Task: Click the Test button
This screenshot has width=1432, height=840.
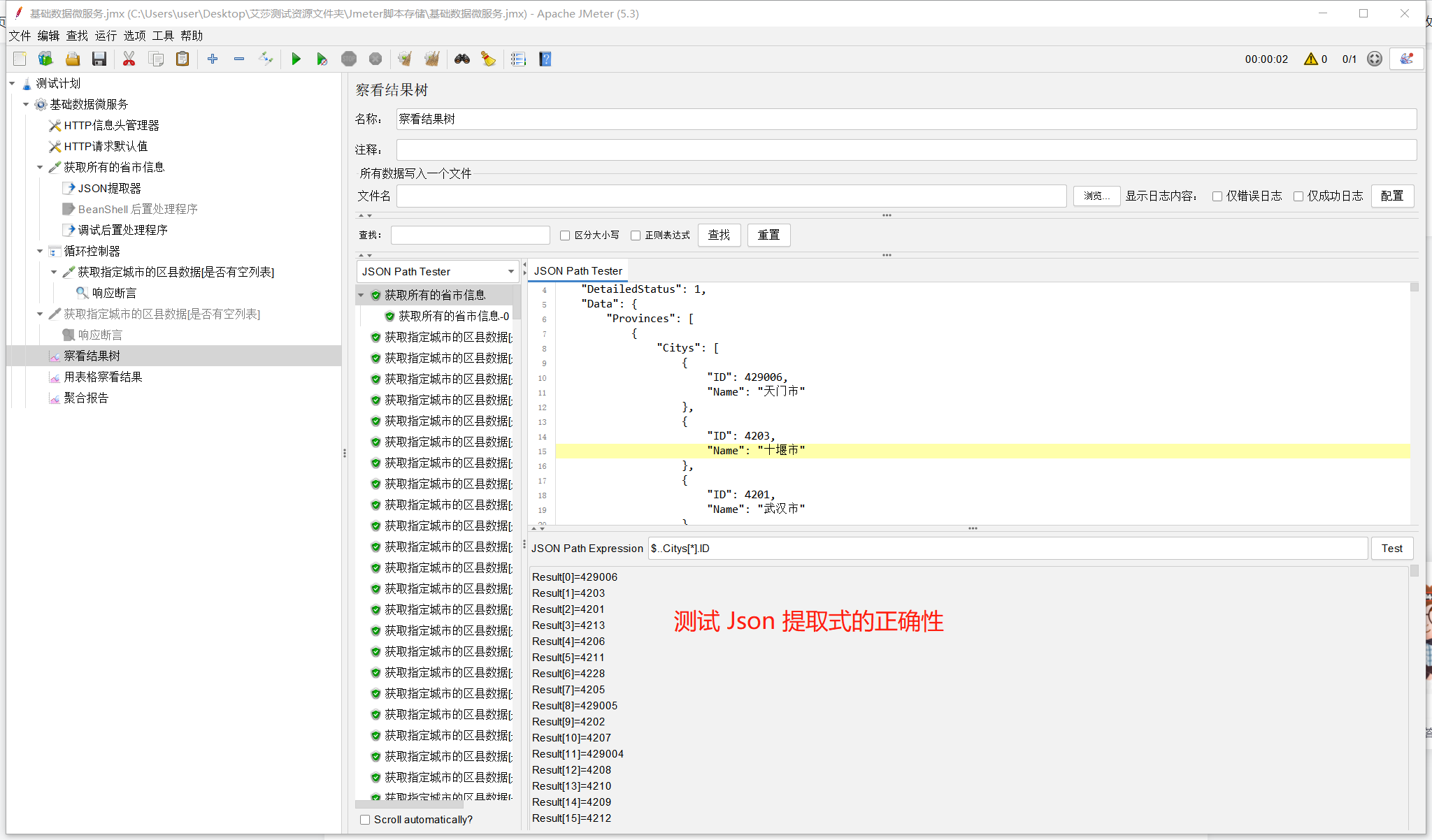Action: coord(1391,549)
